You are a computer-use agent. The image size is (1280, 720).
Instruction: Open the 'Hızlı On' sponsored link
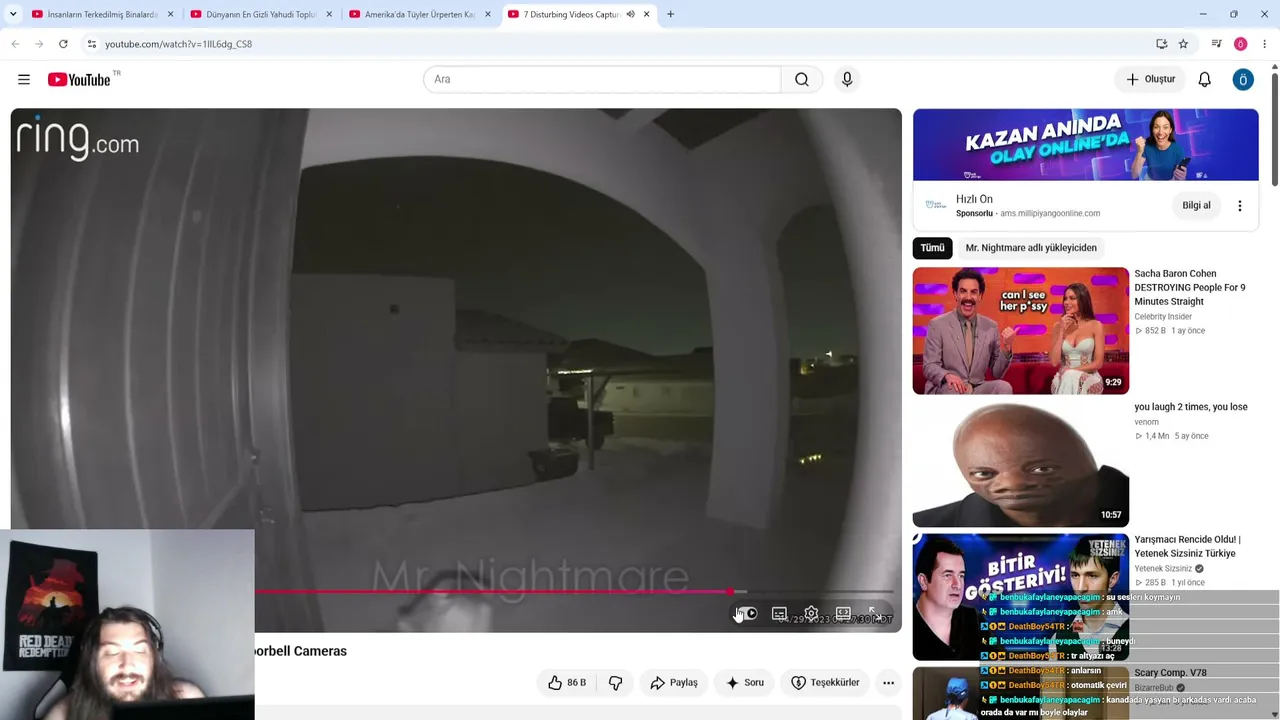point(974,199)
